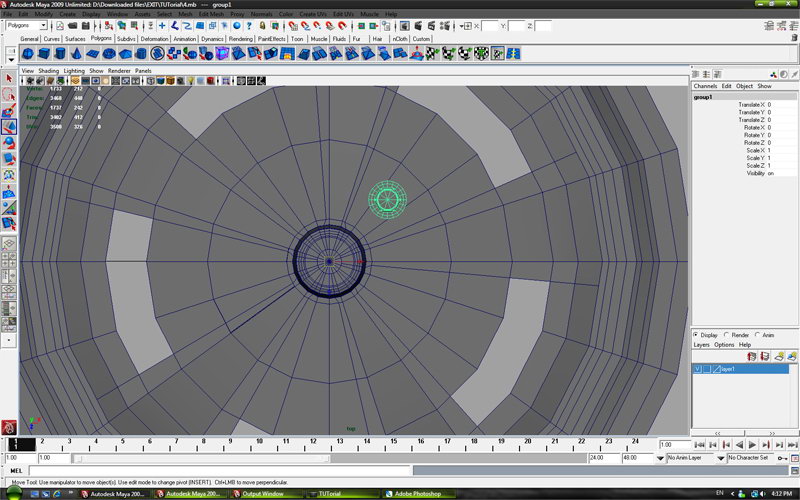Click the play forward button
The image size is (800, 500).
pyautogui.click(x=752, y=445)
